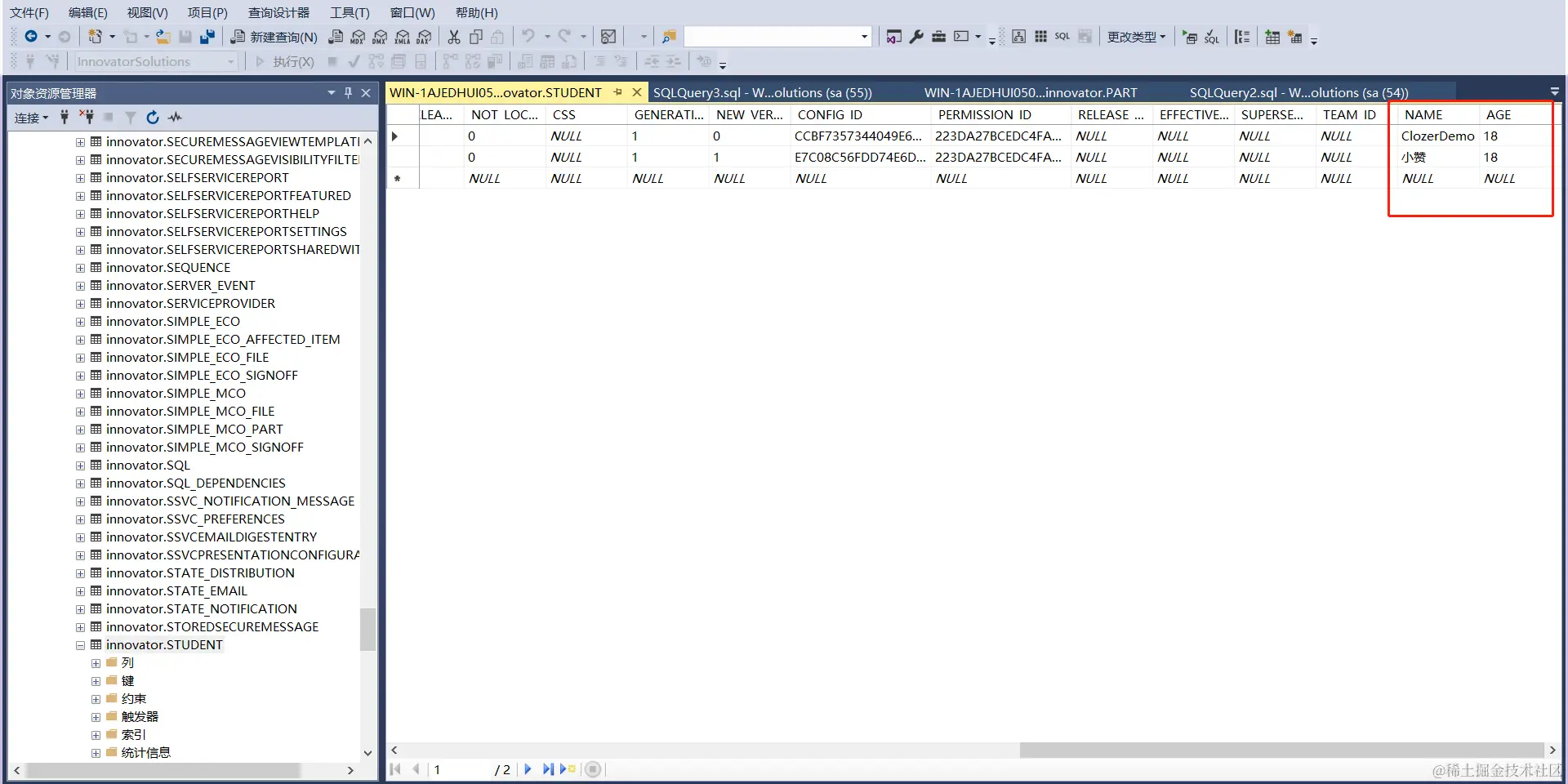The height and width of the screenshot is (784, 1568).
Task: Click the Object Explorer vertical scrollbar thumb
Action: point(368,629)
